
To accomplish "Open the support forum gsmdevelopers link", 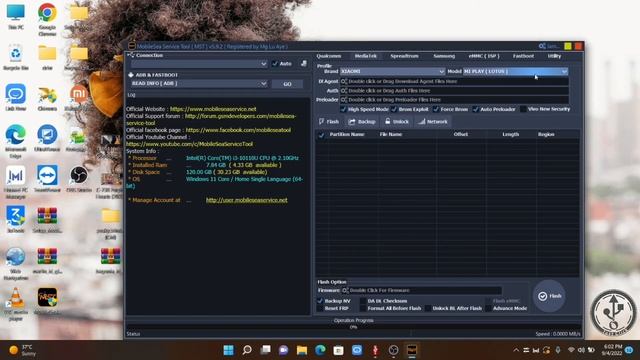I will click(x=240, y=116).
